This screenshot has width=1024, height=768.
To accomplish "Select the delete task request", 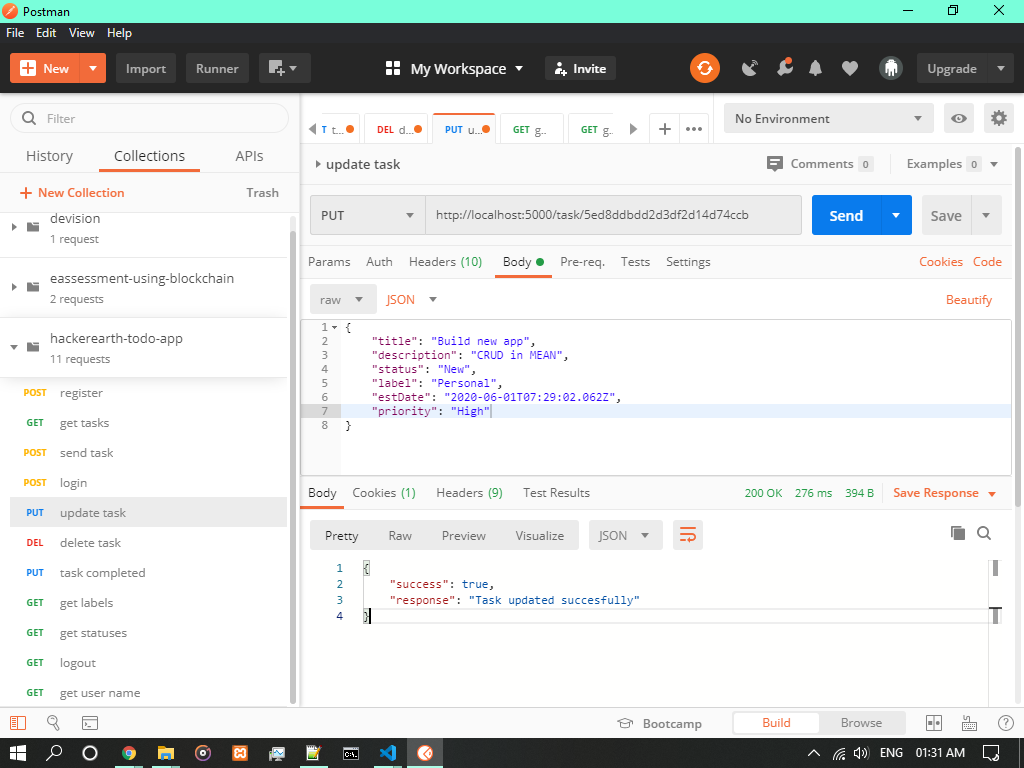I will tap(148, 543).
